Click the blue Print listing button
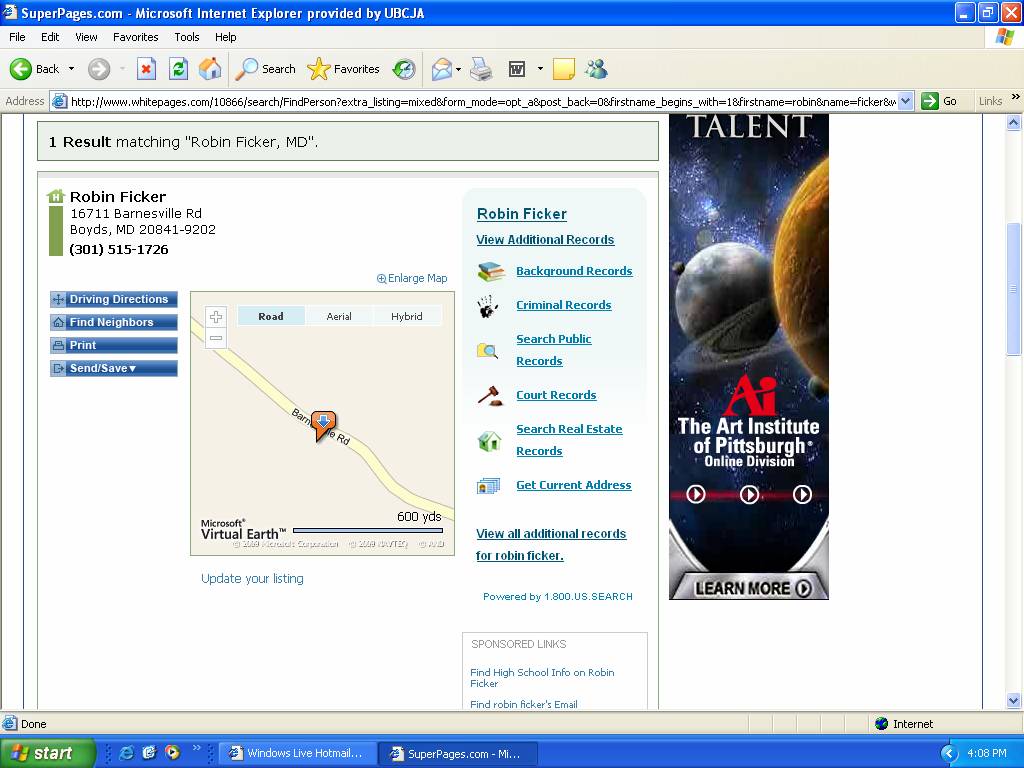 click(x=114, y=345)
